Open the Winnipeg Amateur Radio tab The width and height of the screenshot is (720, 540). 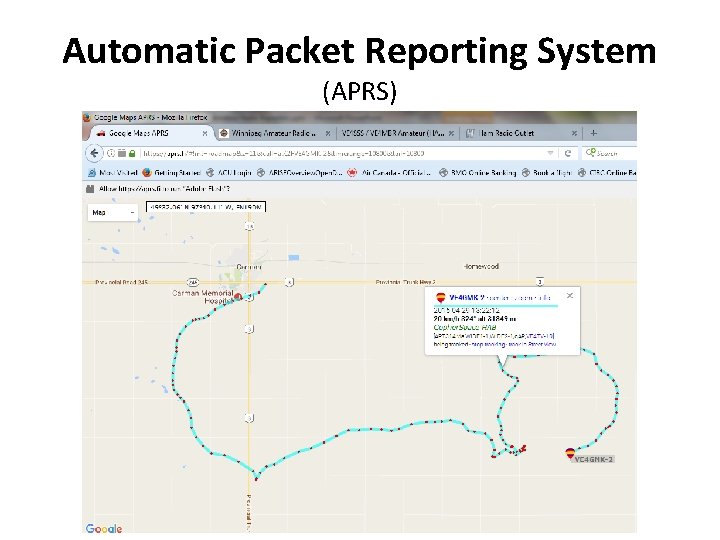pos(274,133)
